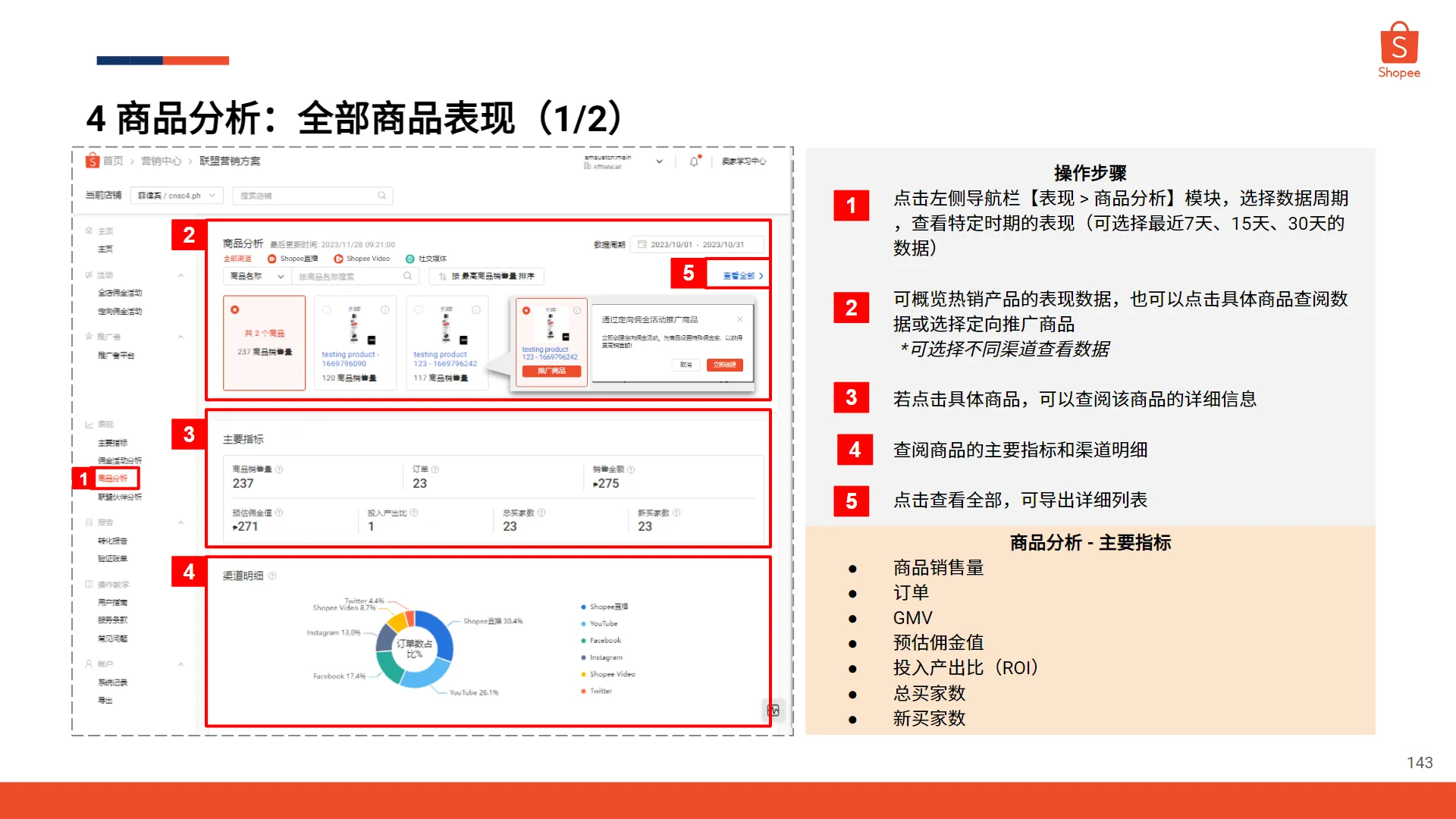Select the radio on testing product 123 card
The height and width of the screenshot is (819, 1456).
[x=416, y=309]
